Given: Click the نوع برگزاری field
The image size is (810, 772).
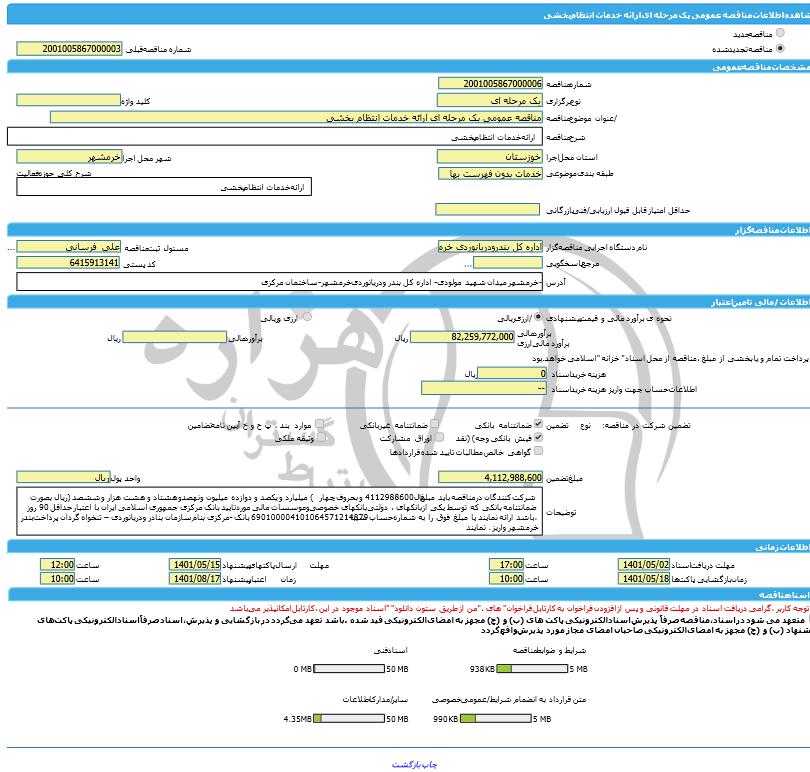Looking at the screenshot, I should pos(490,102).
